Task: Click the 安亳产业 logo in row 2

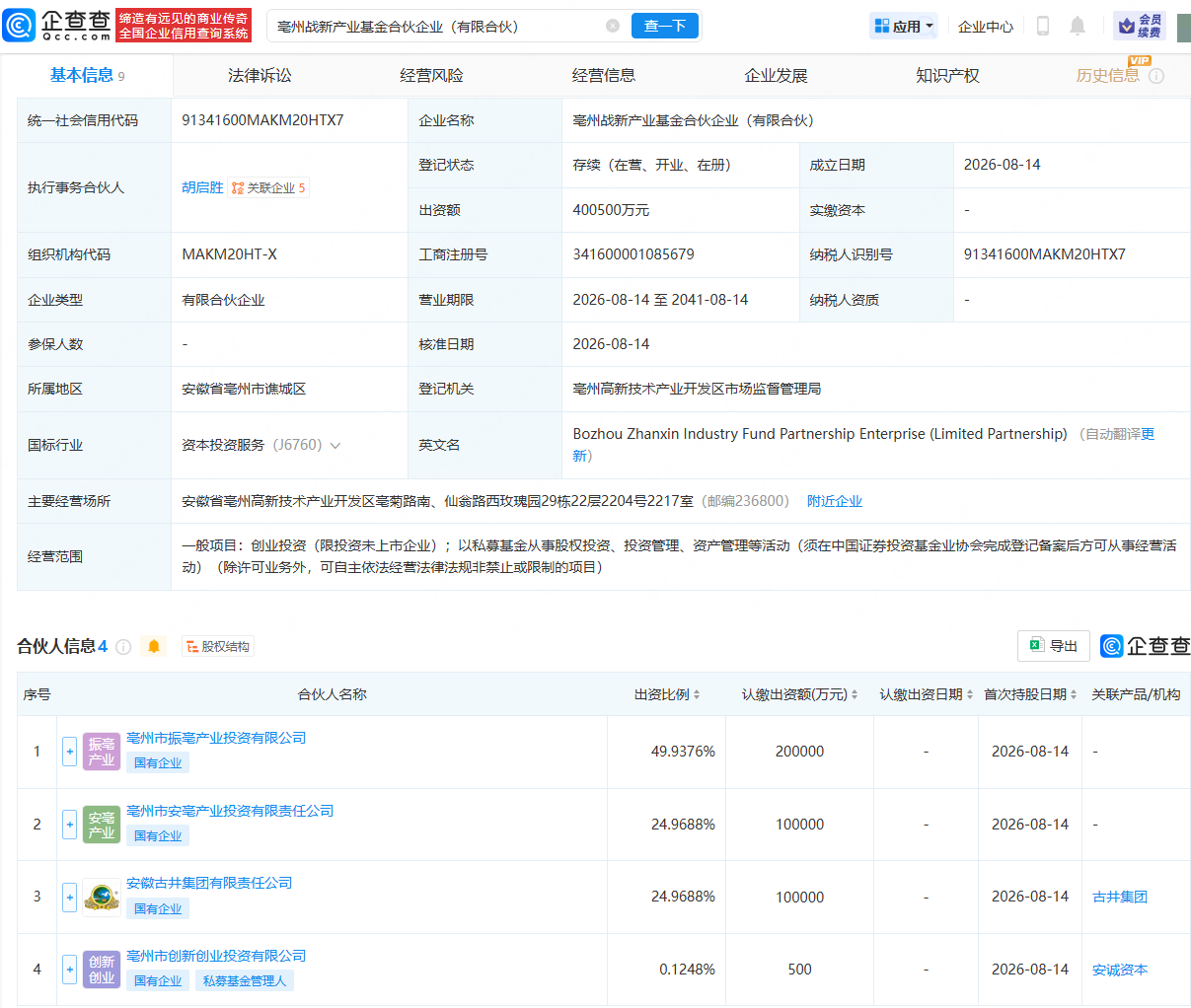Action: [102, 825]
